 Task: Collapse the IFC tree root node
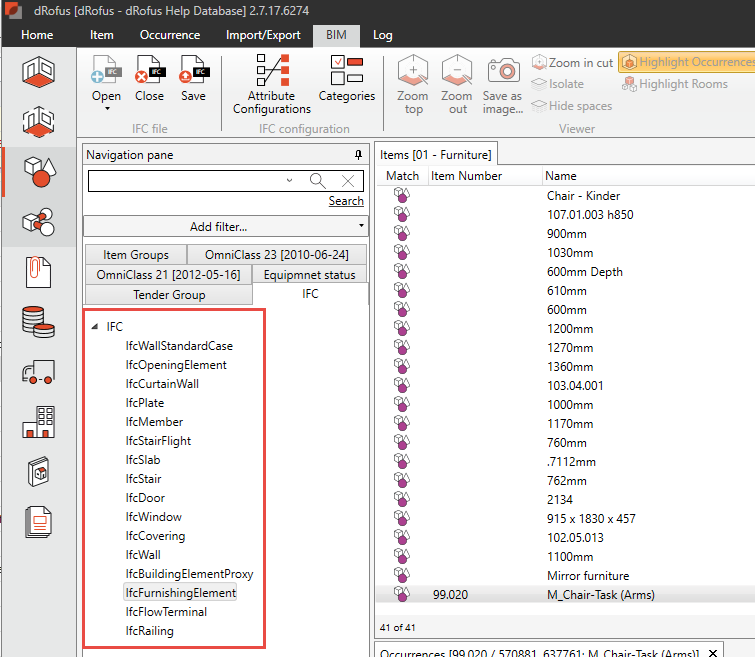(93, 327)
